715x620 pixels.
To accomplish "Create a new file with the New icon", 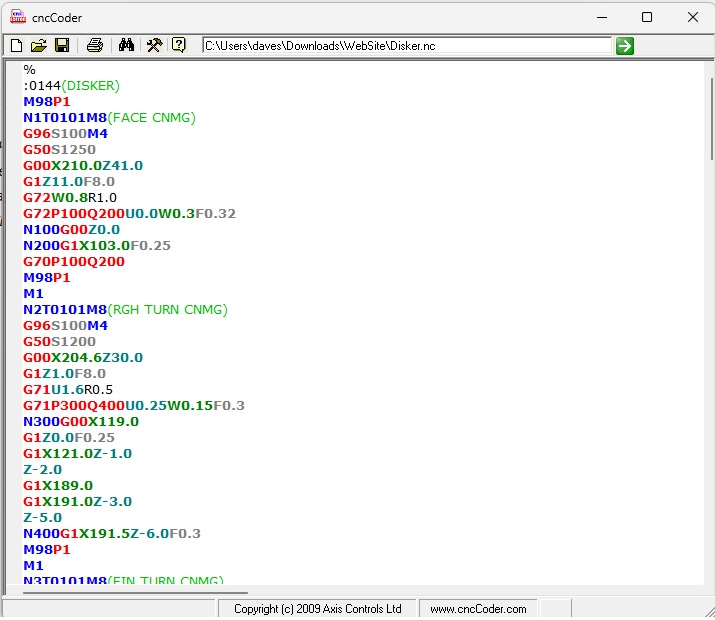I will (x=16, y=45).
